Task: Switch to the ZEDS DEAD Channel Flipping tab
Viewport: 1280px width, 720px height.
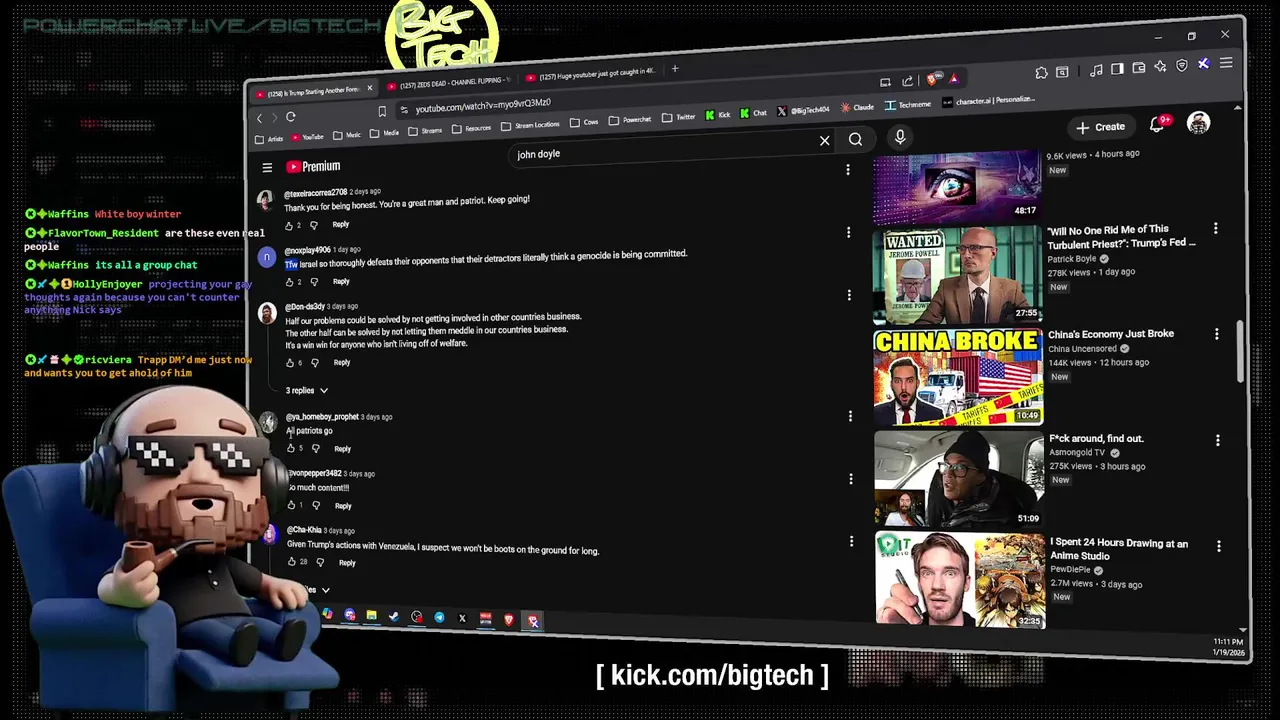Action: (x=447, y=82)
